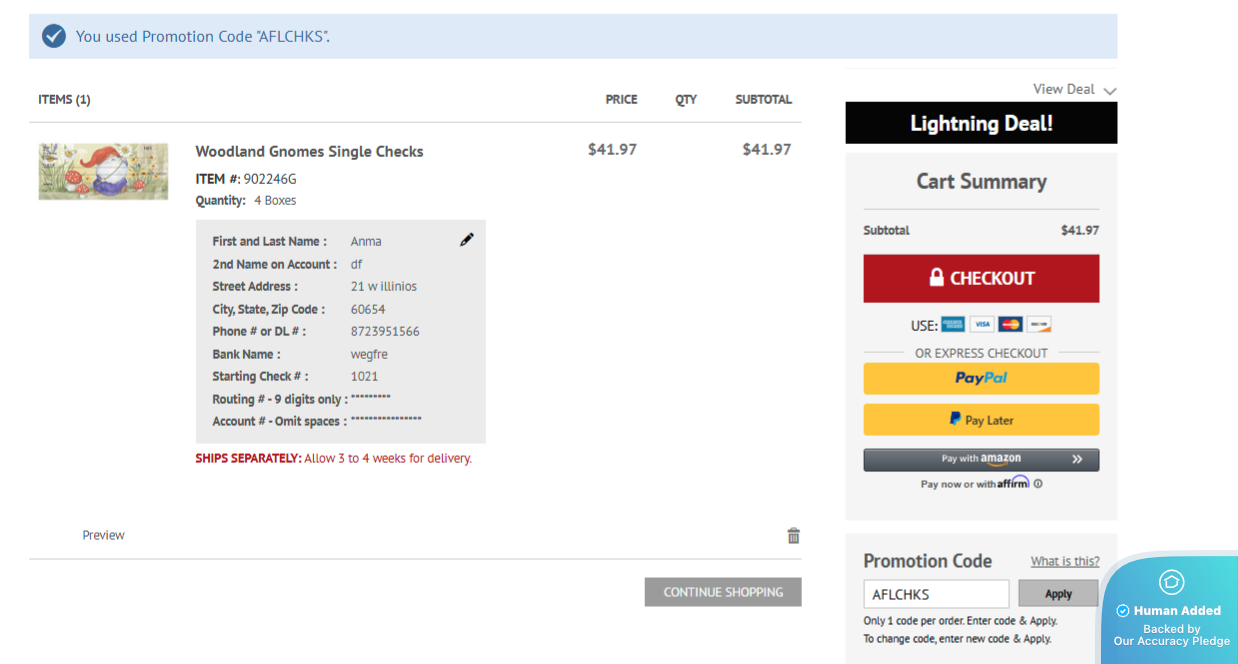Expand the View Deal chevron
The image size is (1238, 664).
[1109, 90]
